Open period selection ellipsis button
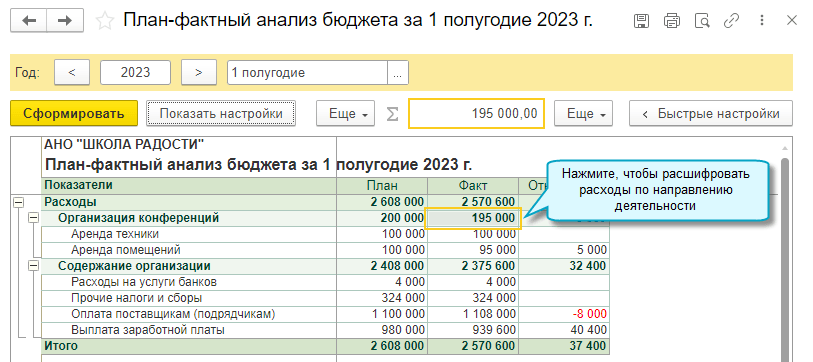813x362 pixels. point(398,73)
